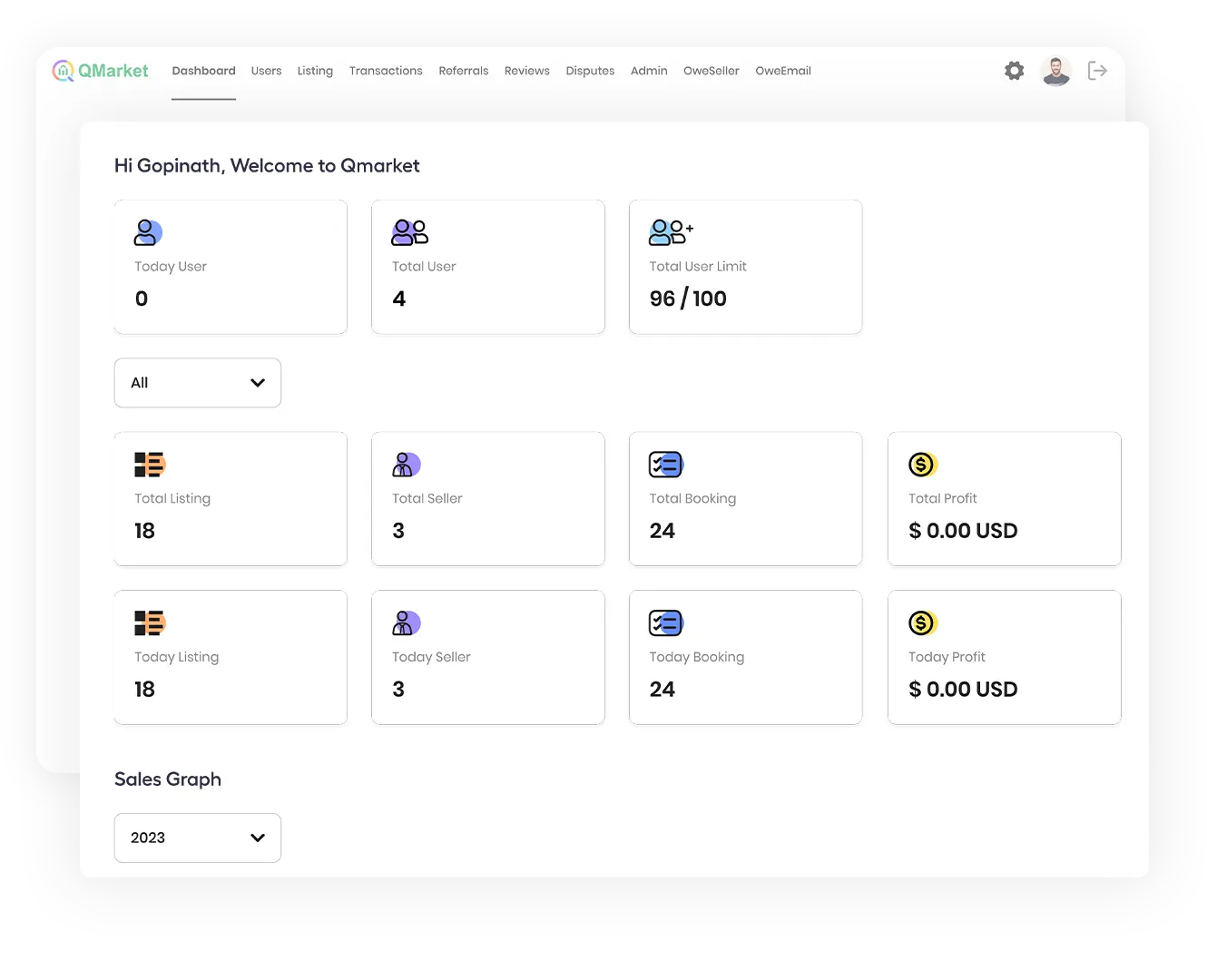Click the chevron on the 2023 selector
The width and height of the screenshot is (1207, 980).
(x=258, y=838)
